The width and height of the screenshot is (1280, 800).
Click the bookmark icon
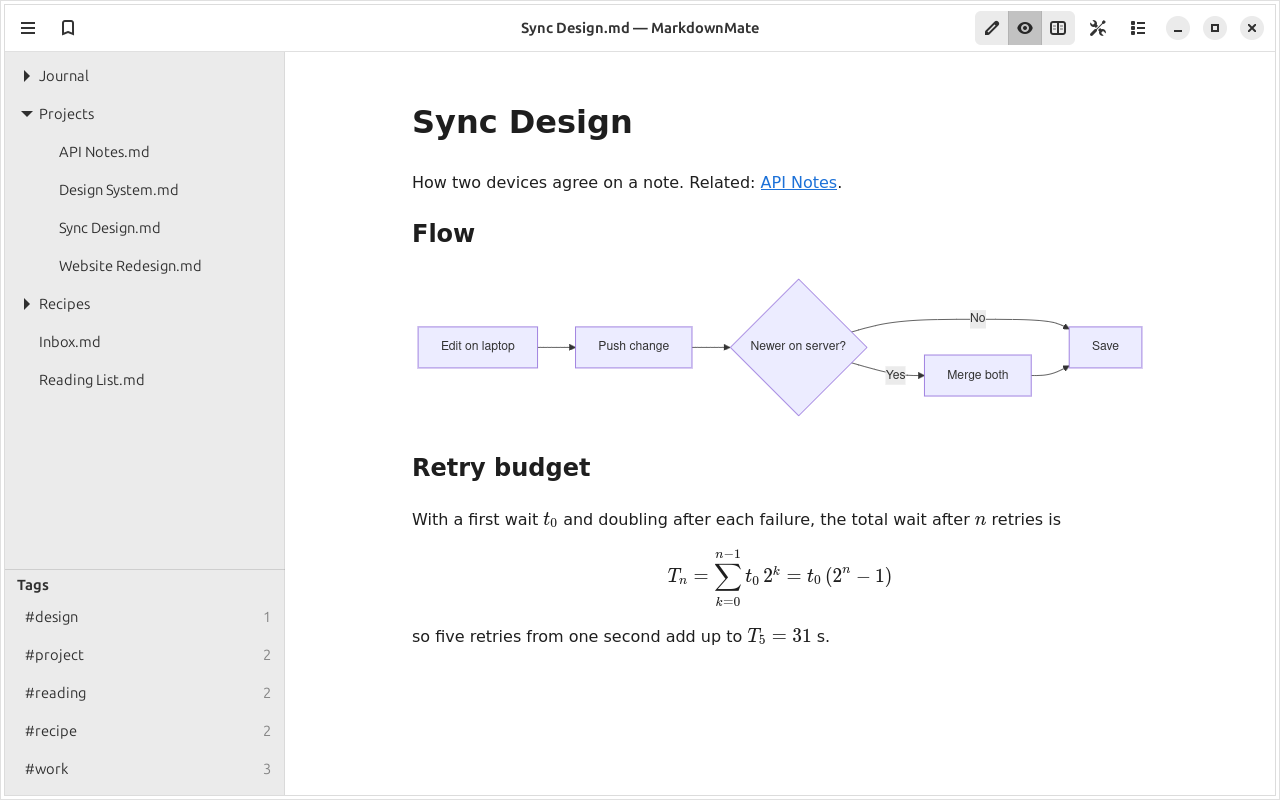click(x=68, y=28)
